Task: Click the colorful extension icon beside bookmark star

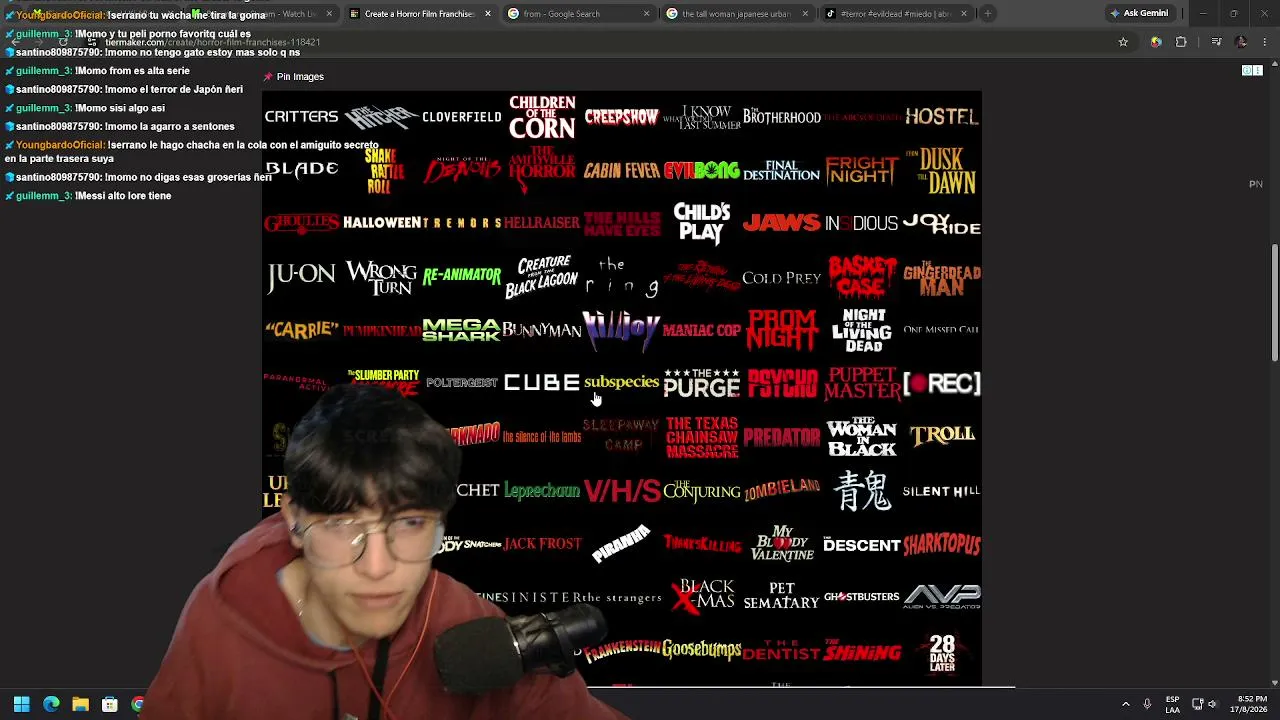Action: (x=1156, y=42)
